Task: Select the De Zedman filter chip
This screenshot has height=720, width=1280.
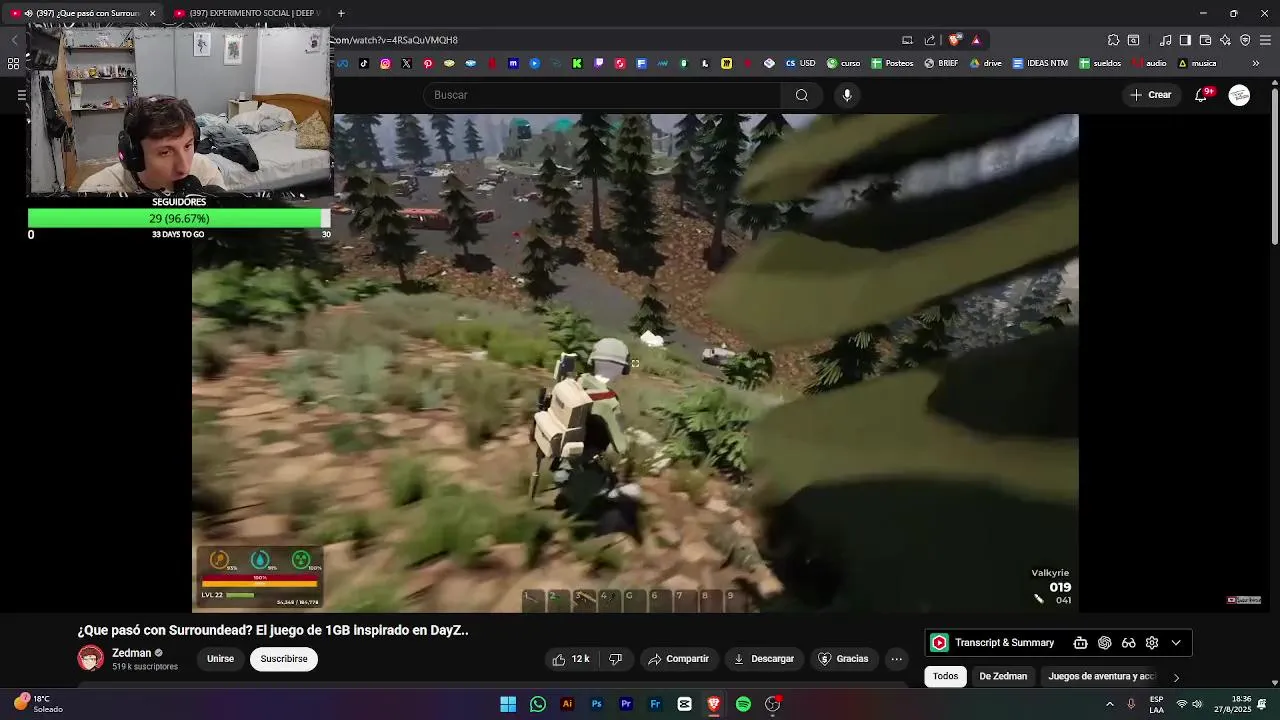Action: coord(1003,677)
